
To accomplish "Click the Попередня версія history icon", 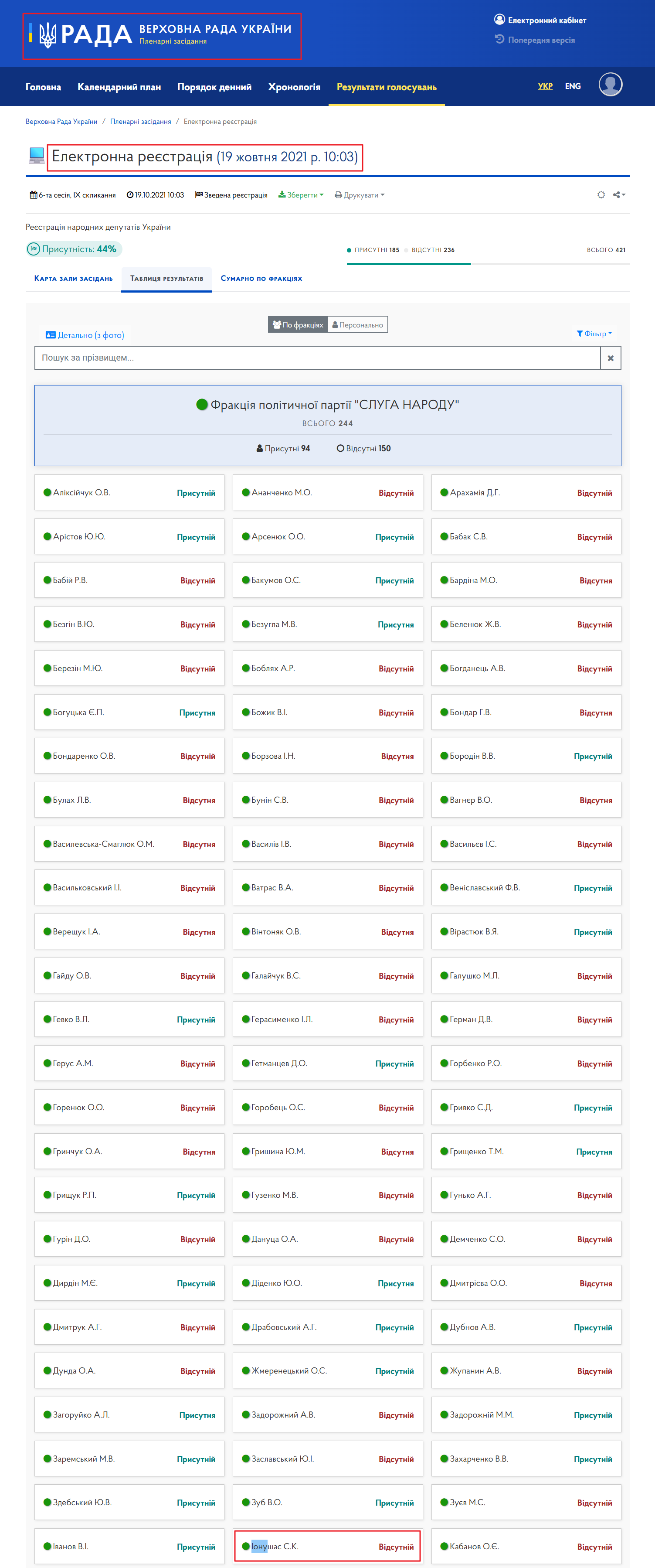I will click(499, 40).
